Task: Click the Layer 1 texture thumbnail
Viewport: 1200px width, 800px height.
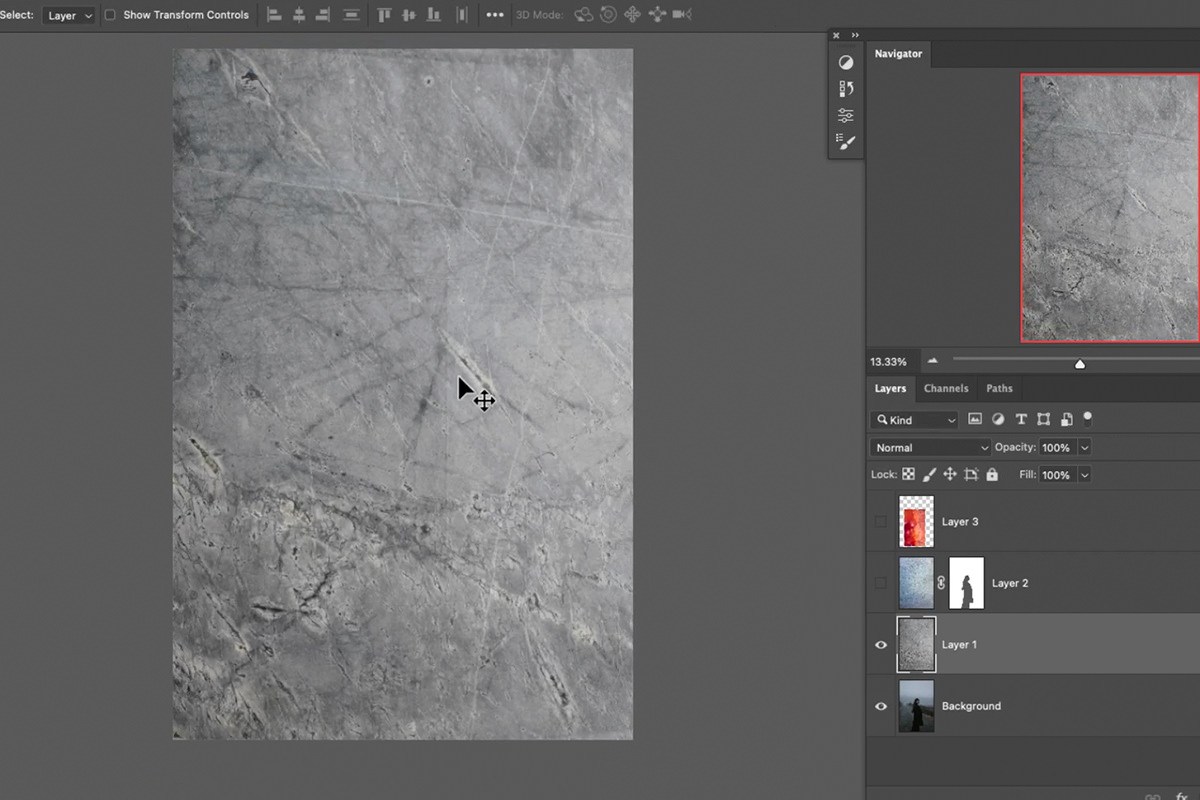Action: 916,645
